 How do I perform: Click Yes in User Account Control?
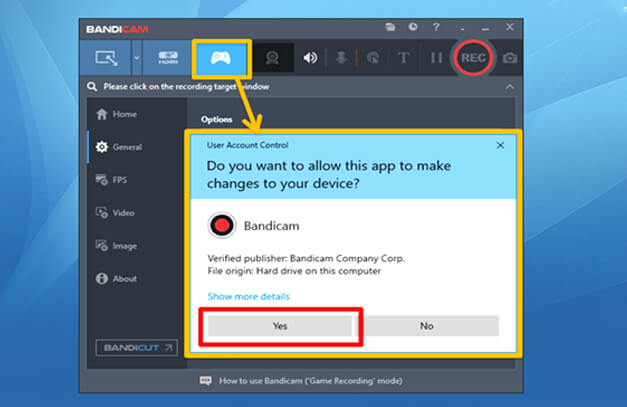point(280,326)
